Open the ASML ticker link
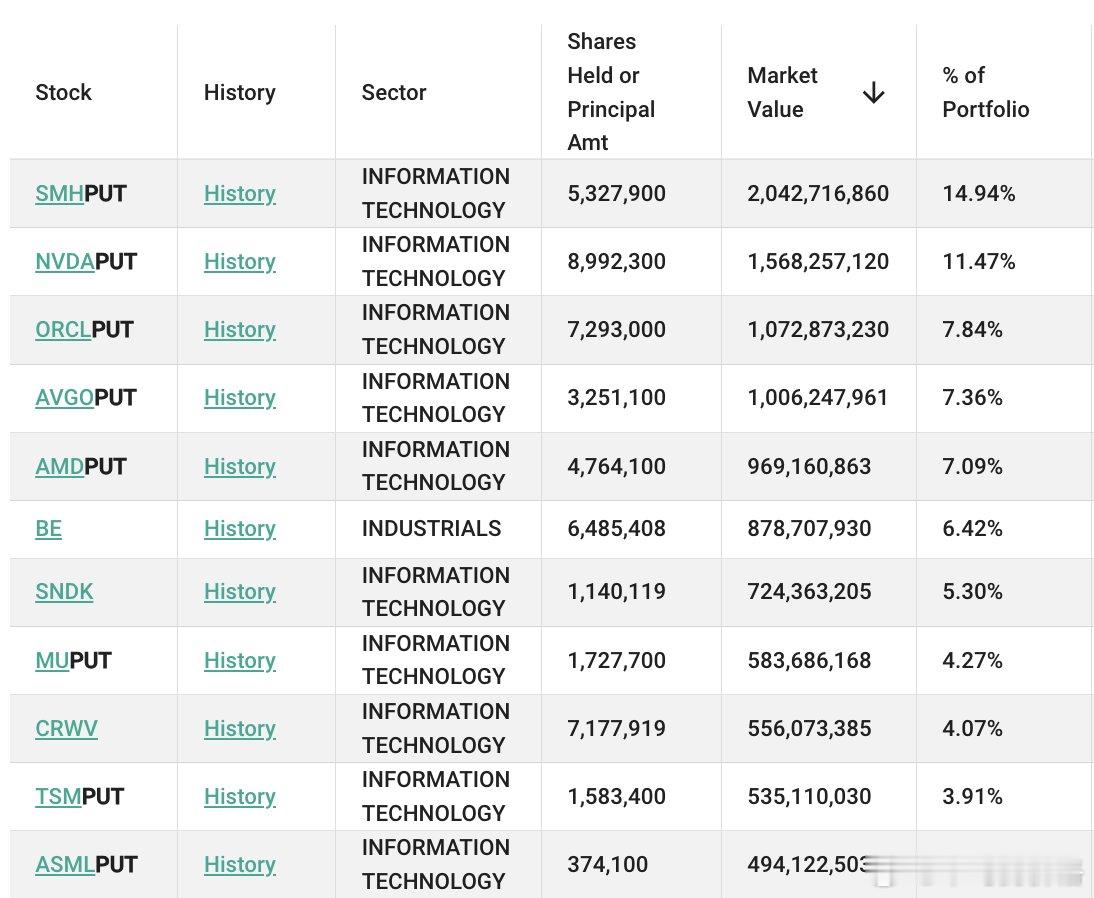The width and height of the screenshot is (1094, 898). click(65, 865)
